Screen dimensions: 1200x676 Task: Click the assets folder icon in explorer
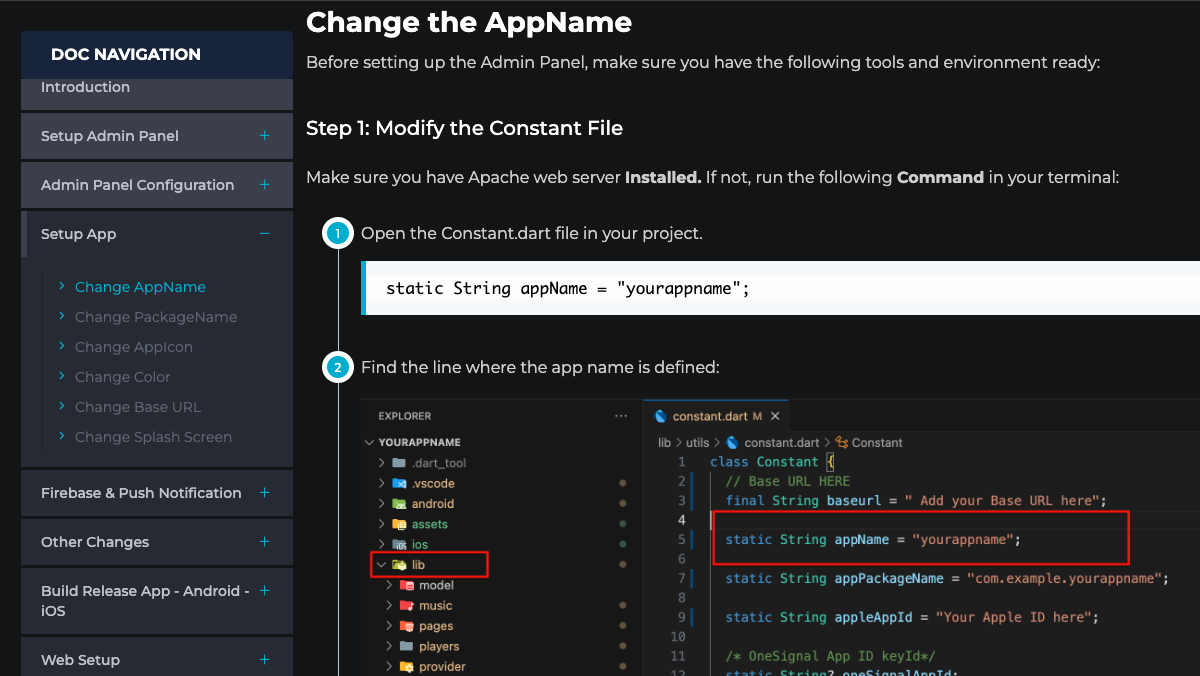point(399,524)
